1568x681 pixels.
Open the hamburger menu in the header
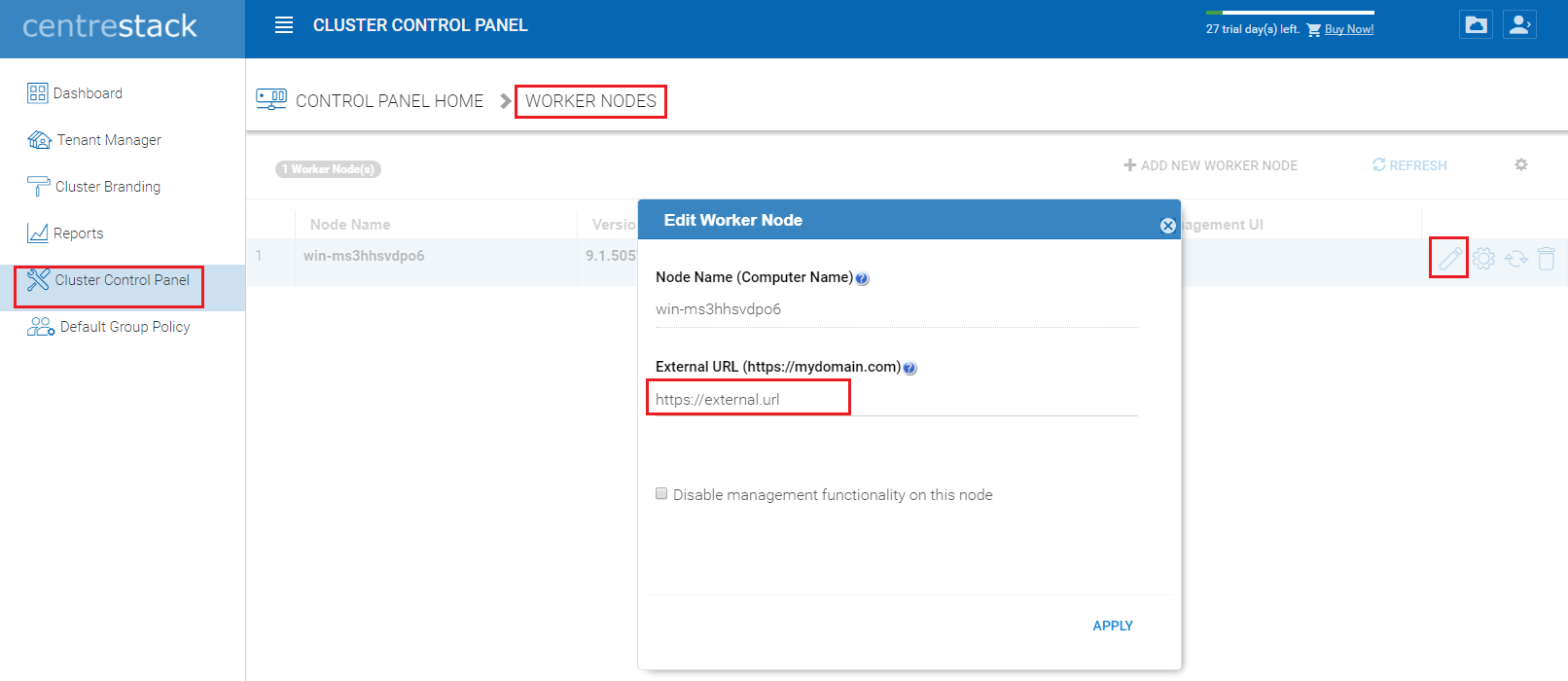pos(284,25)
